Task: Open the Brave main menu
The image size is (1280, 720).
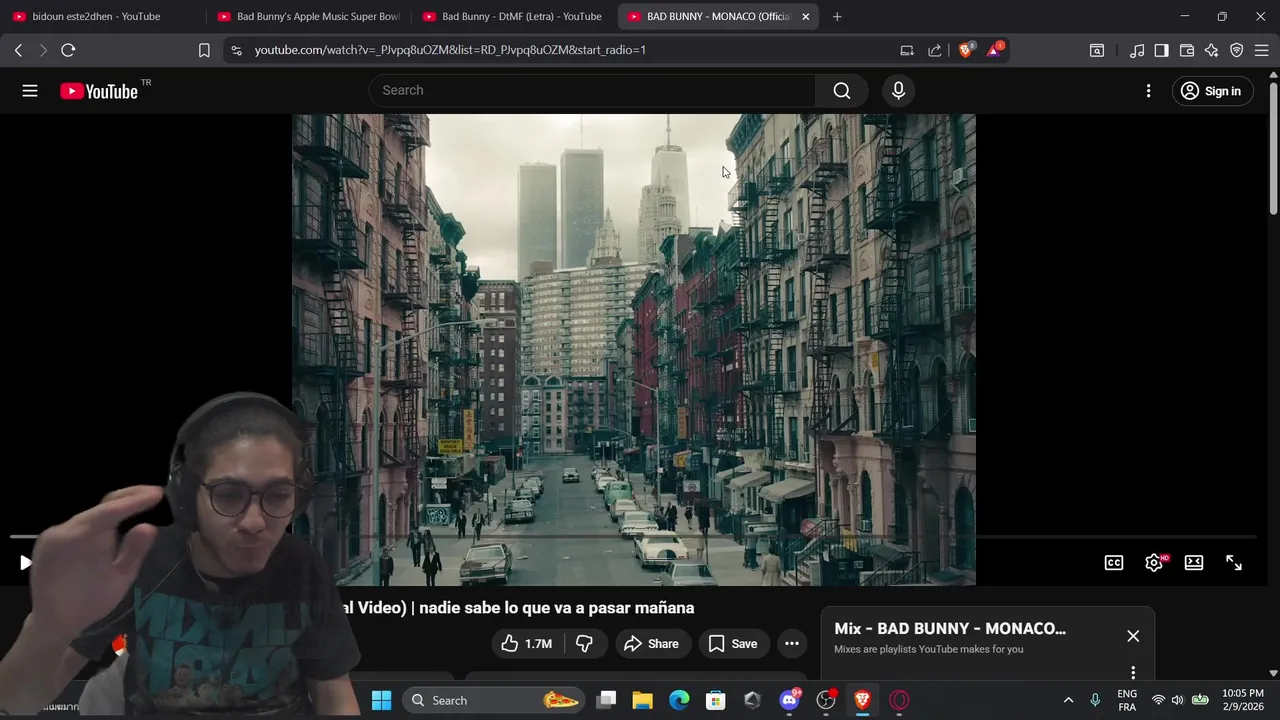Action: pyautogui.click(x=1262, y=50)
